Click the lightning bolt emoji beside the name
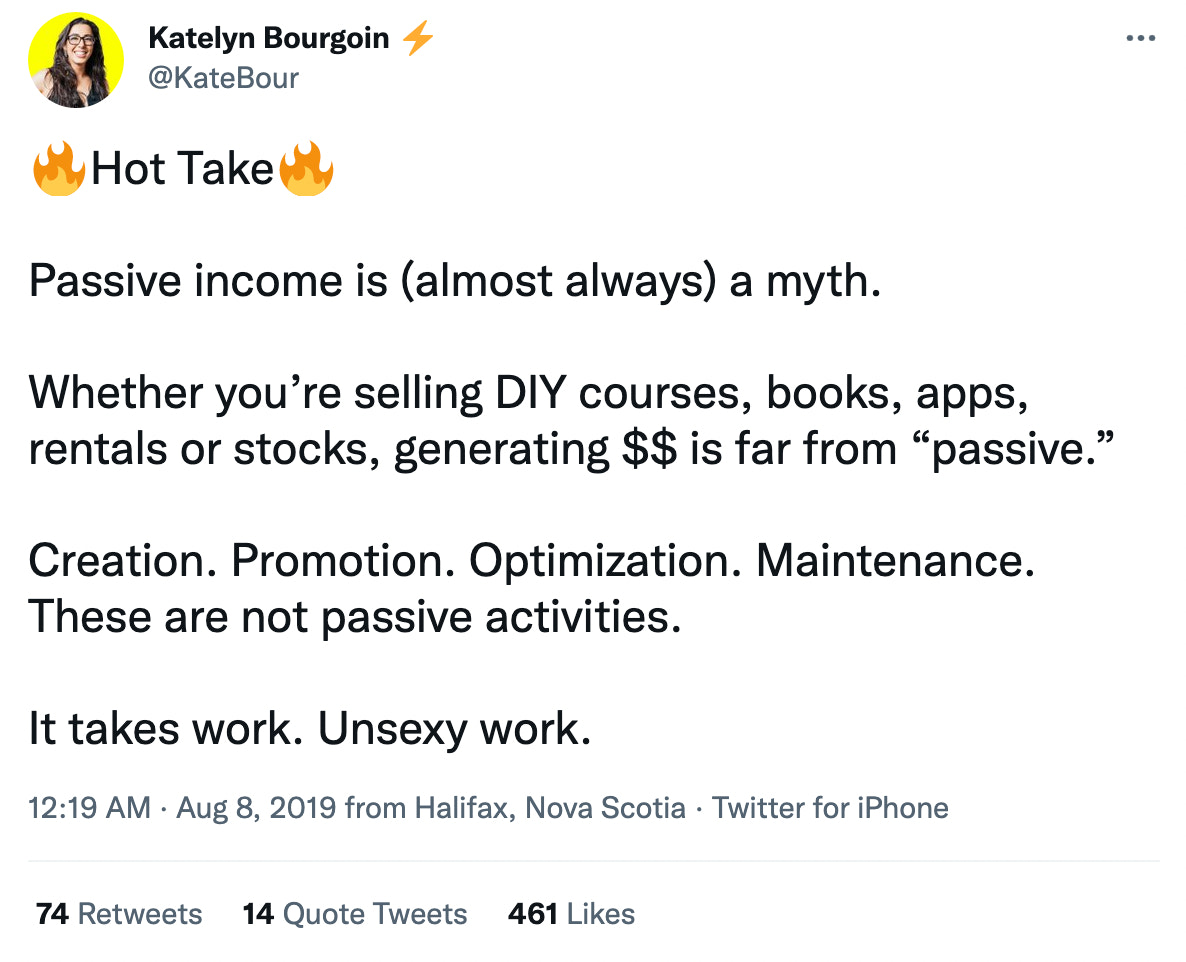The width and height of the screenshot is (1186, 962). [x=417, y=39]
